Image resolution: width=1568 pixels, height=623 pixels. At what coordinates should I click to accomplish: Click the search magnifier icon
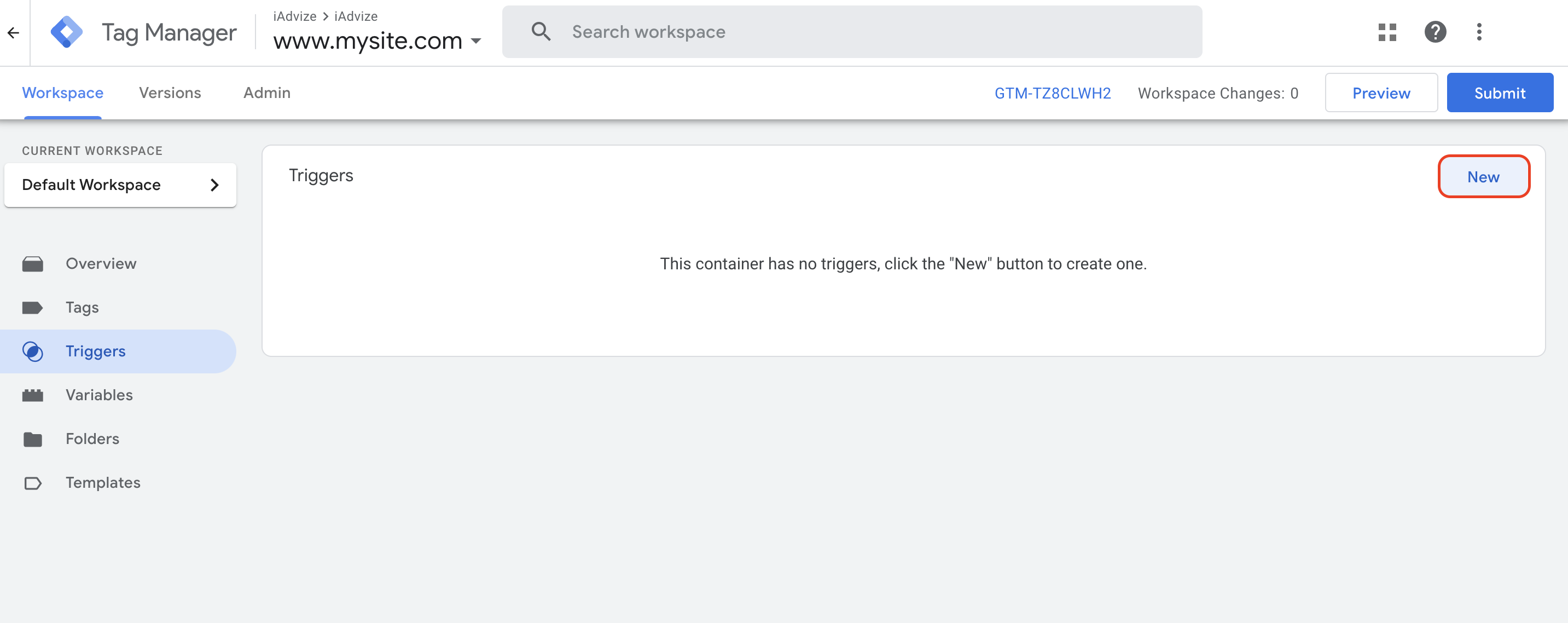541,32
